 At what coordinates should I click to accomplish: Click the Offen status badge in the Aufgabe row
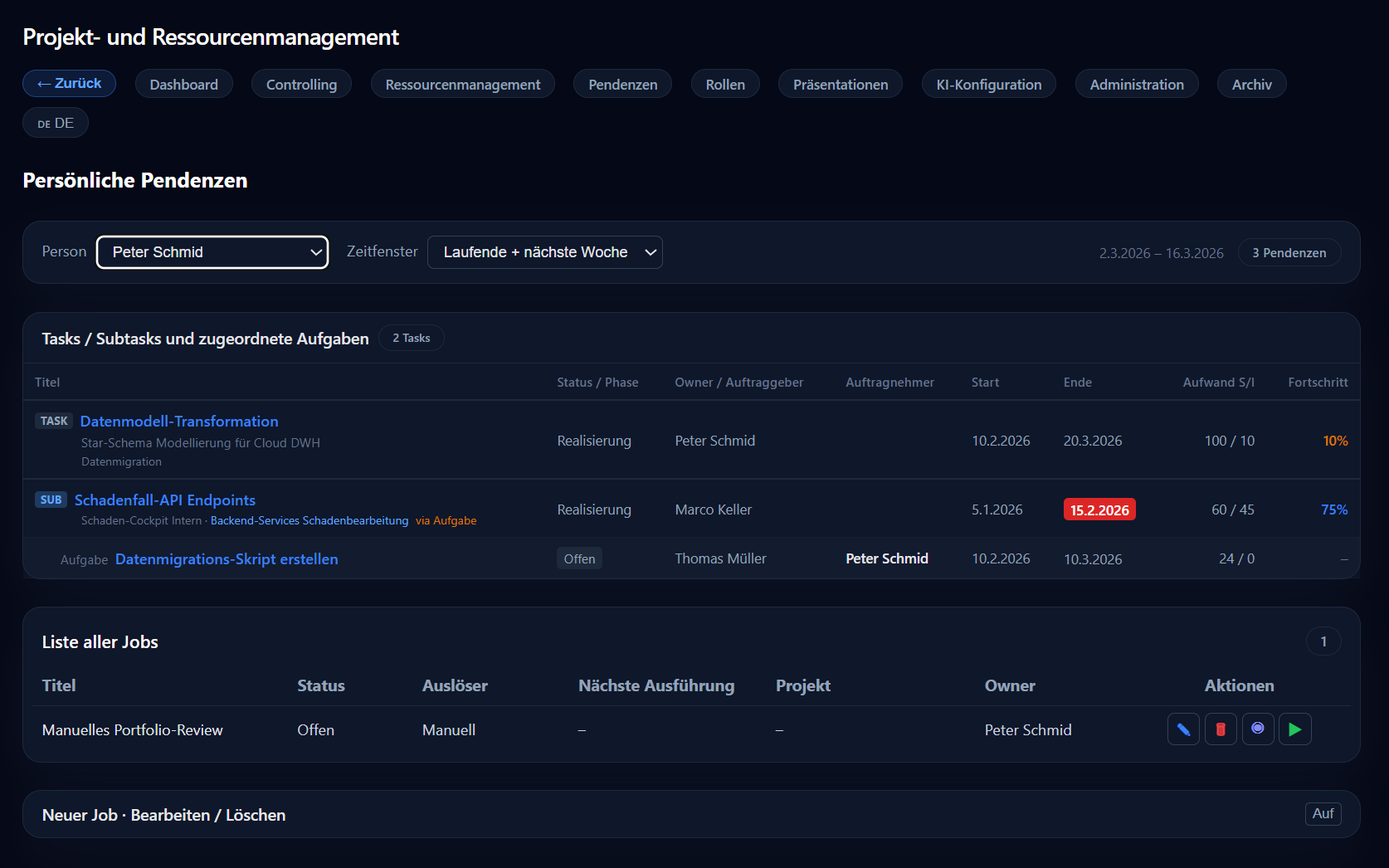[579, 558]
